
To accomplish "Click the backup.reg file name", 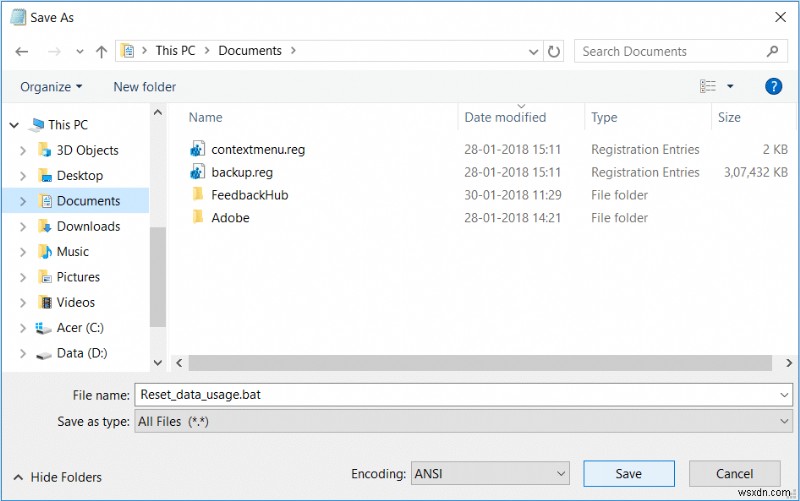I will (242, 172).
